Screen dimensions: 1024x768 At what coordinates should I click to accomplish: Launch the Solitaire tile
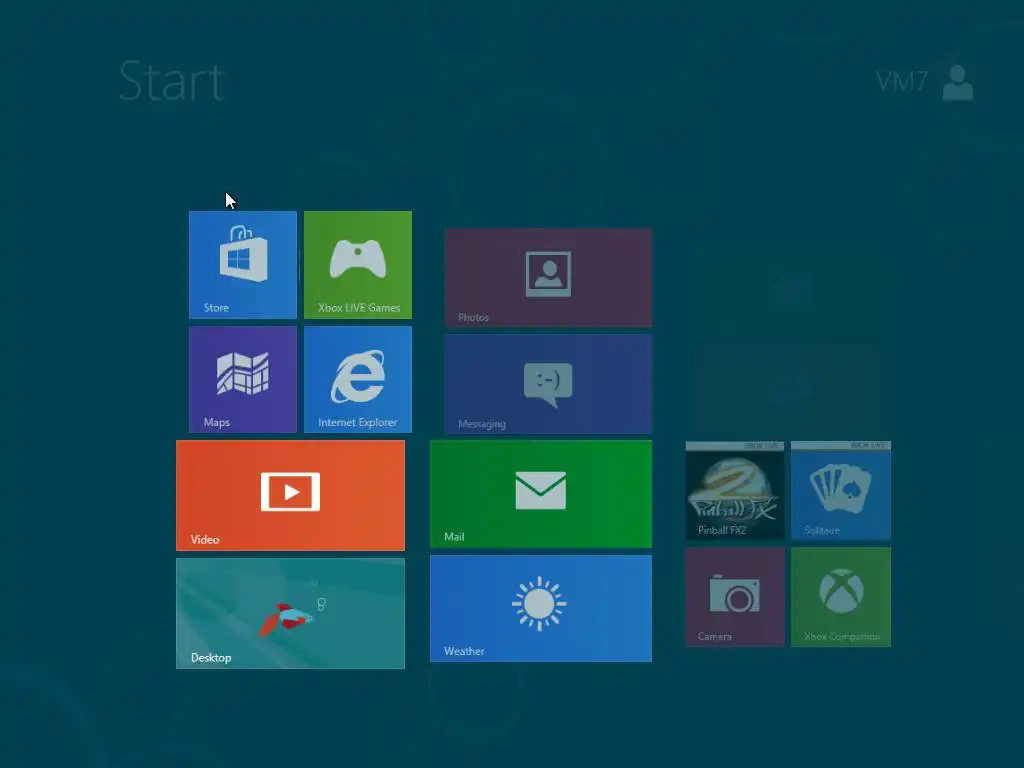(841, 490)
